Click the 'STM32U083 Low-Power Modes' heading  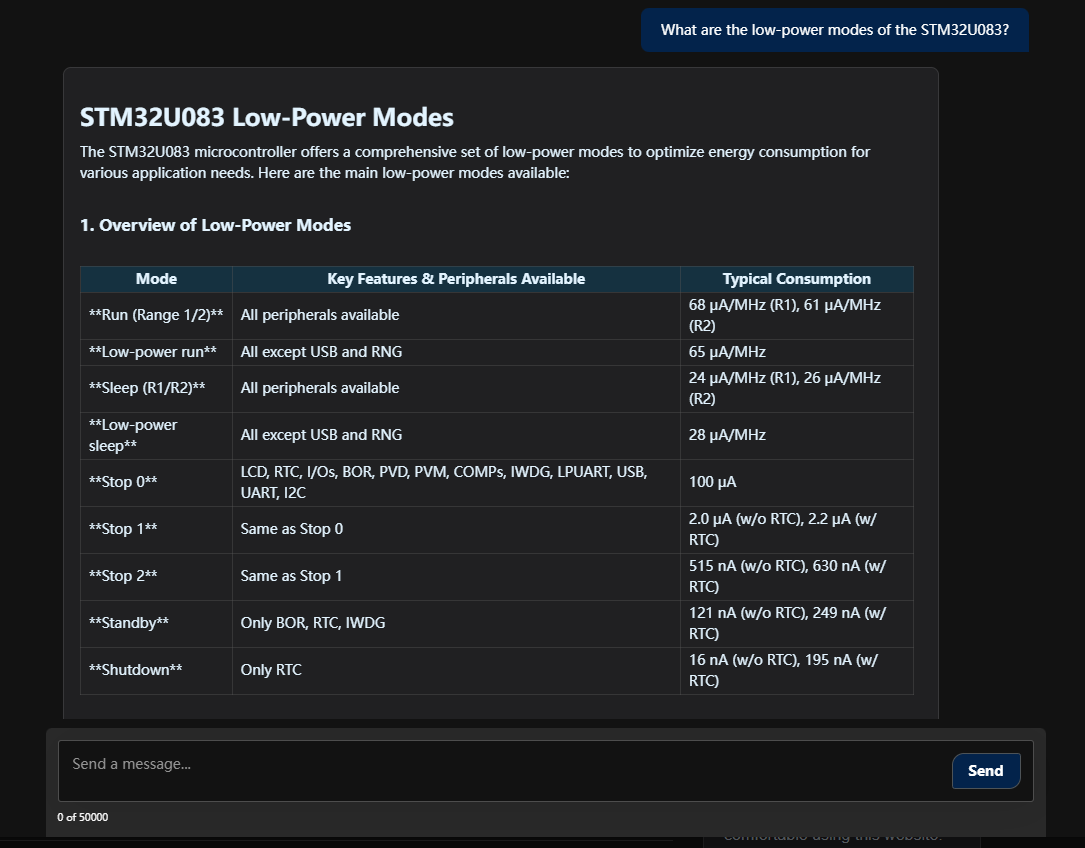[266, 117]
